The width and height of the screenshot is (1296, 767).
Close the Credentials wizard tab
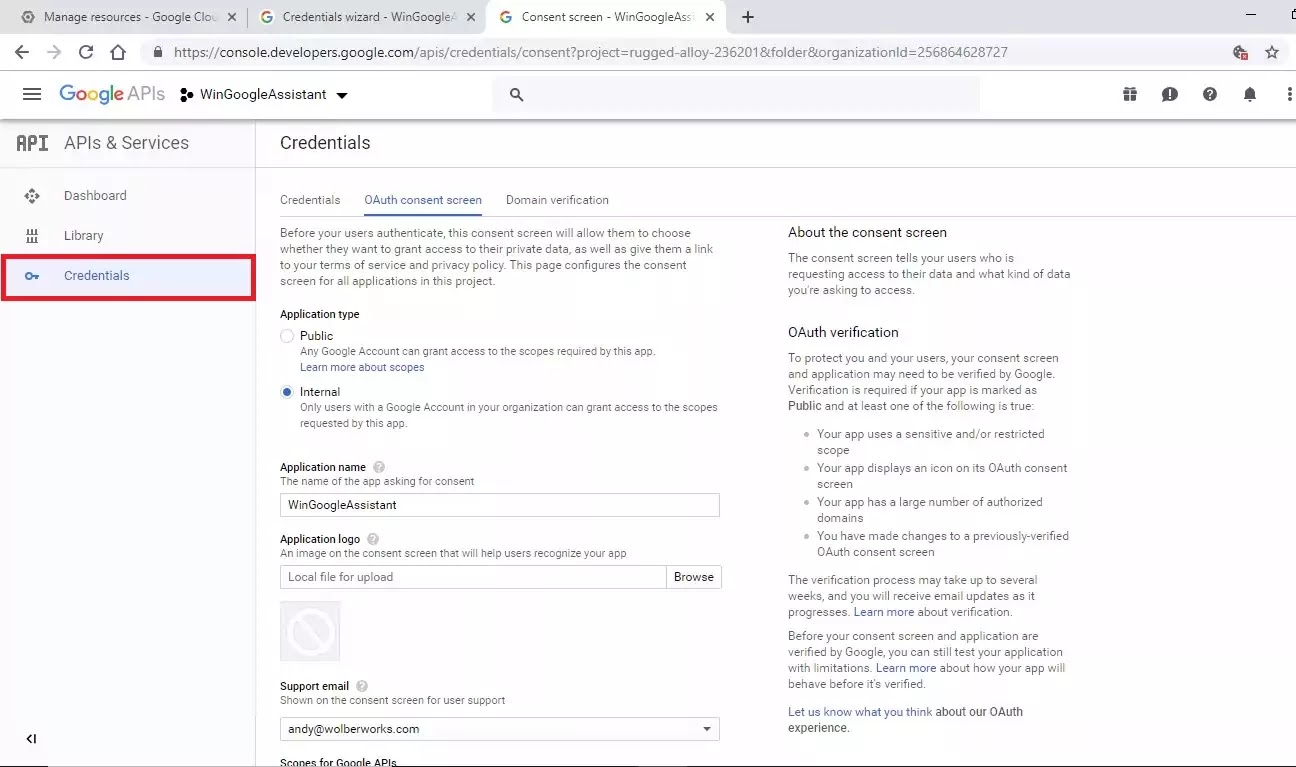(x=470, y=17)
